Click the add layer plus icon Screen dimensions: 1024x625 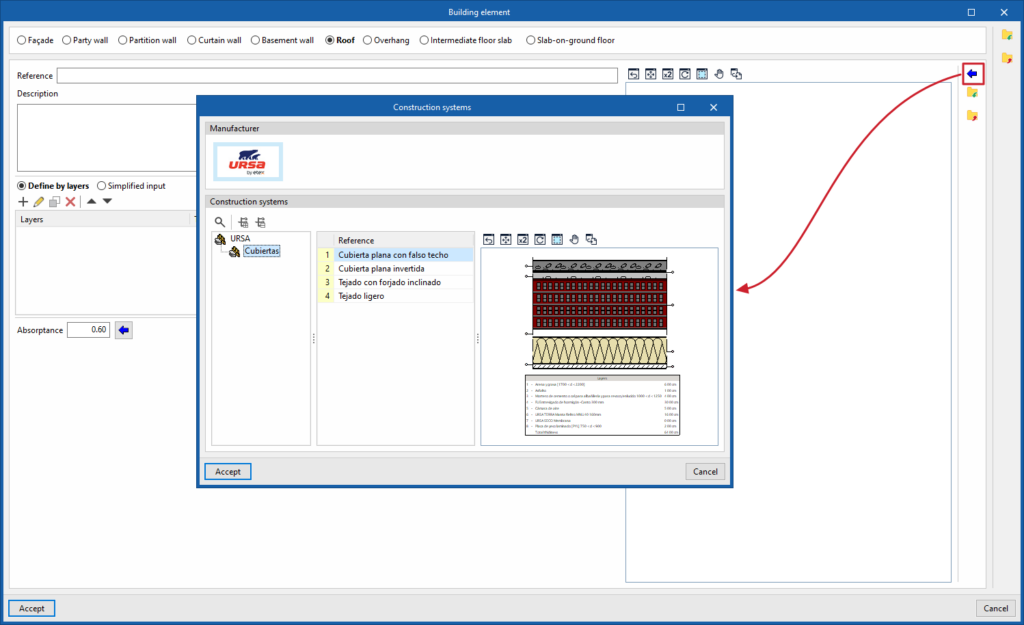23,202
